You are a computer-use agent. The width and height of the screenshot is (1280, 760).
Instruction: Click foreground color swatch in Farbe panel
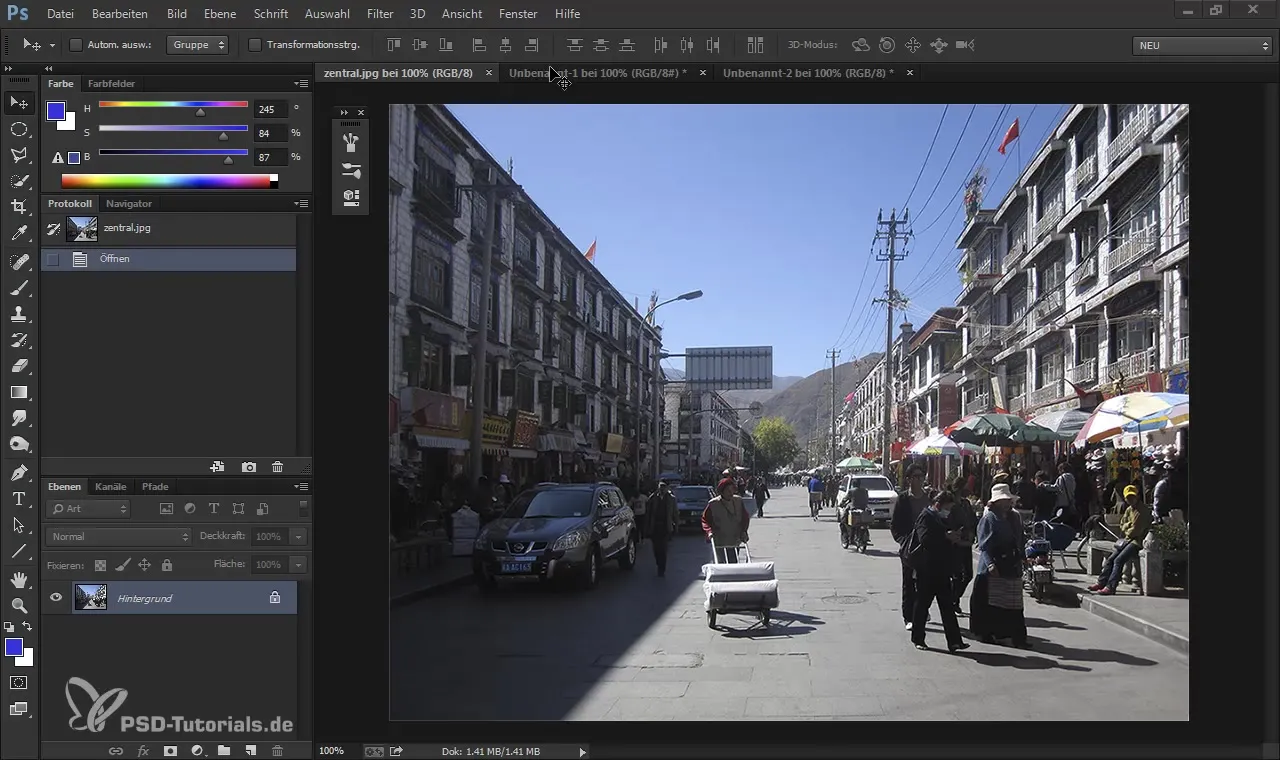point(56,111)
